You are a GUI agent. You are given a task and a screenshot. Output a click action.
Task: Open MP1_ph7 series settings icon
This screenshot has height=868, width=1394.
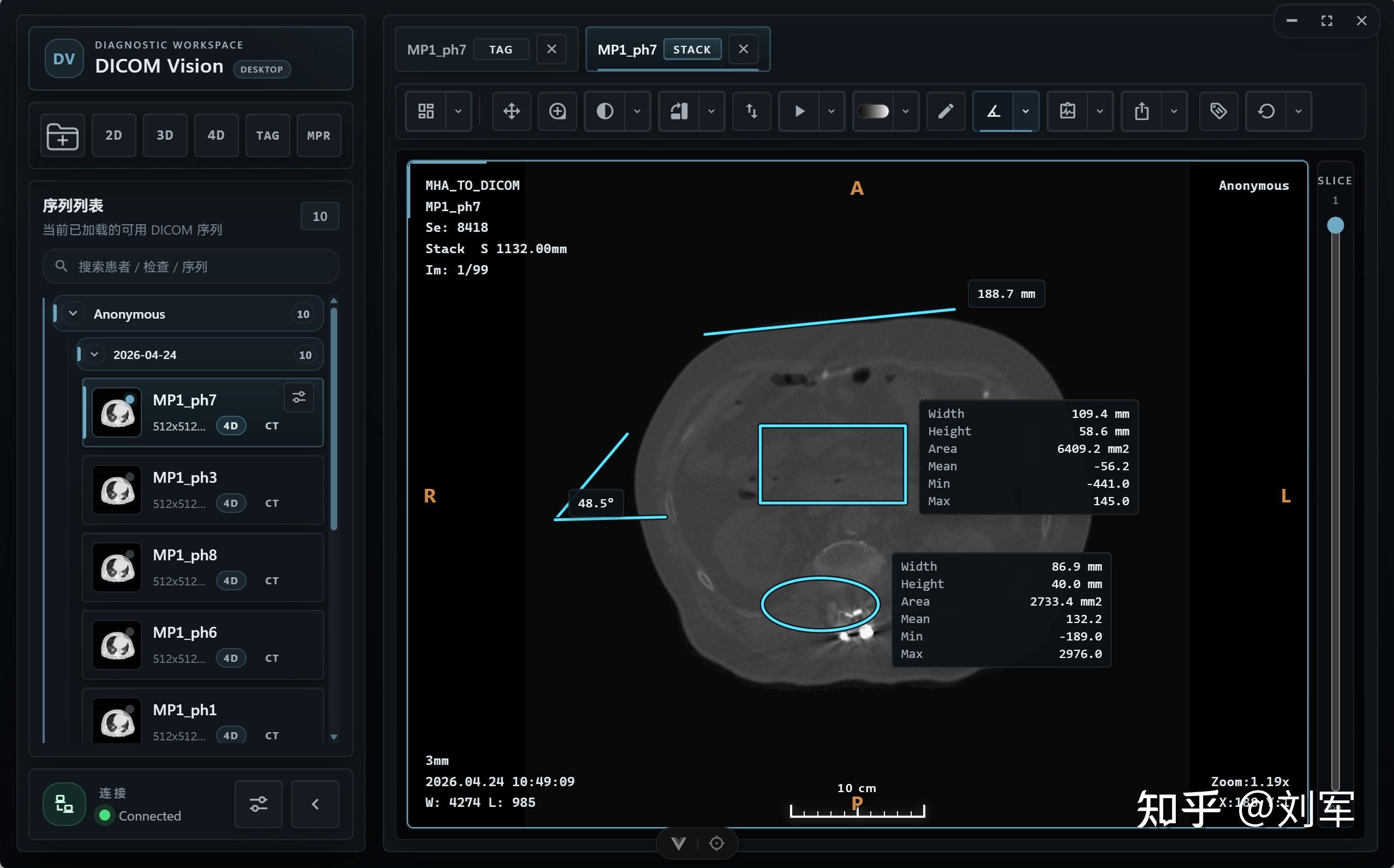click(299, 397)
